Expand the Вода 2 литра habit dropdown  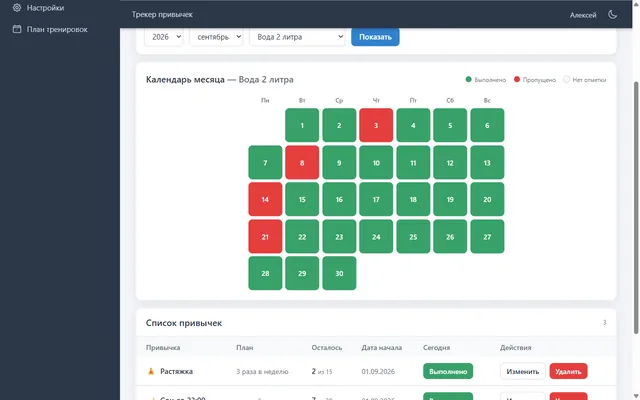[297, 37]
